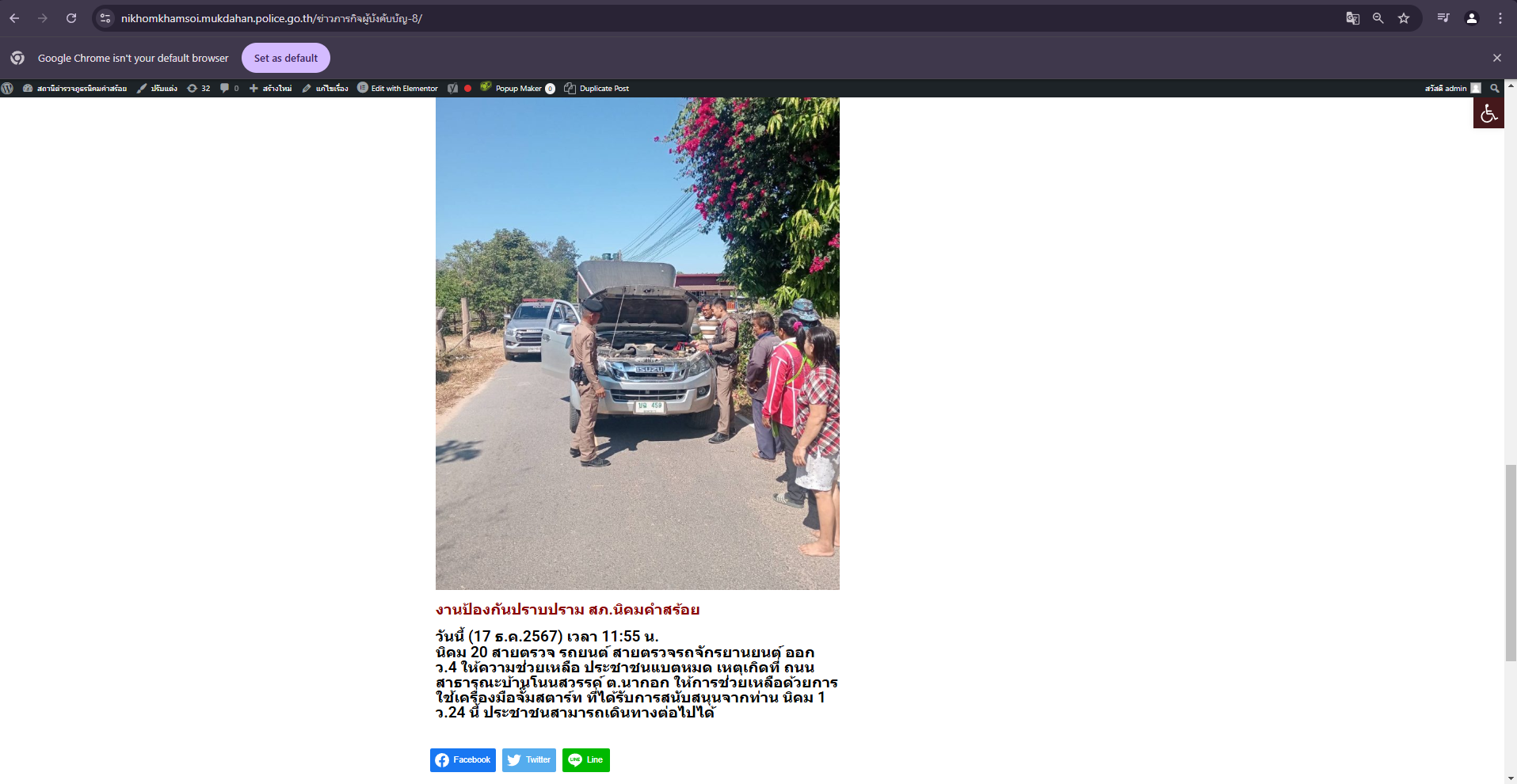Click the browser zoom magnifier icon

1378,18
